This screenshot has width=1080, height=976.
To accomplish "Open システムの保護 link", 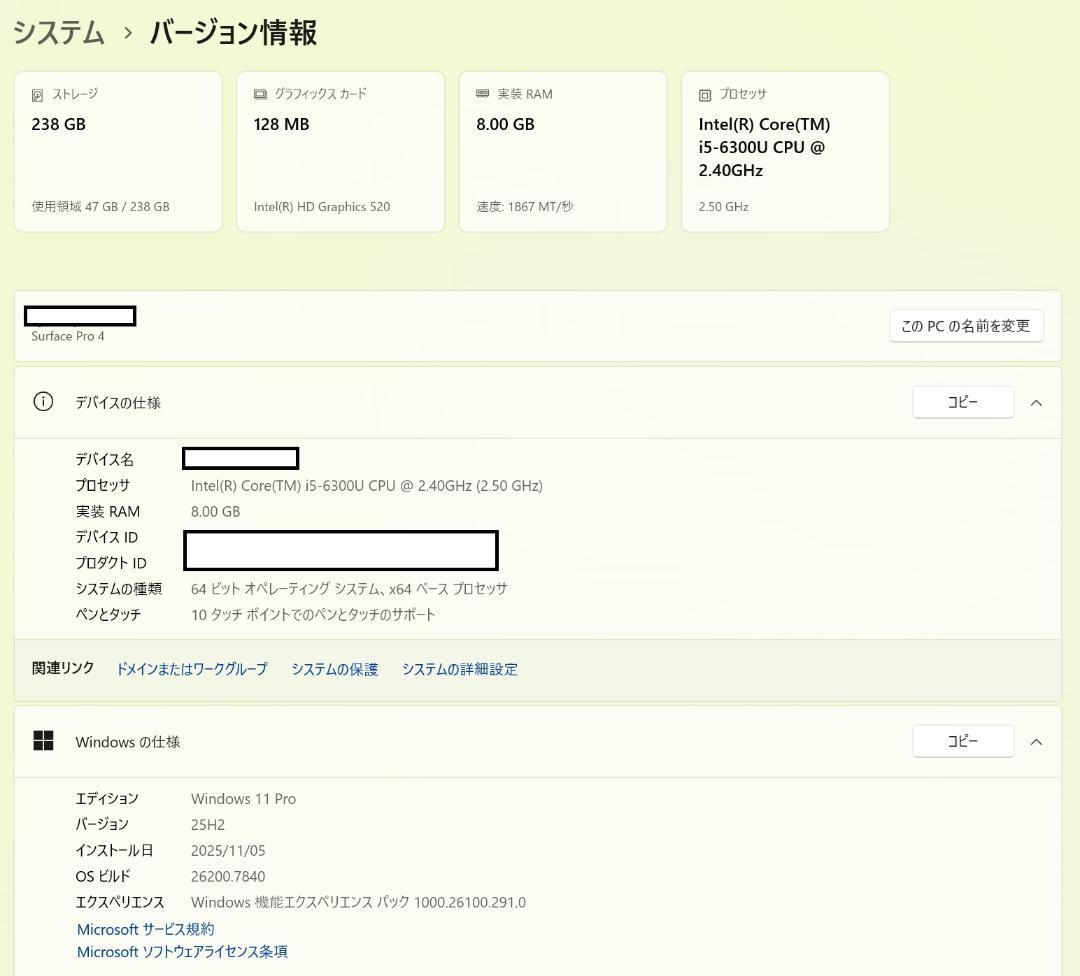I will coord(334,669).
